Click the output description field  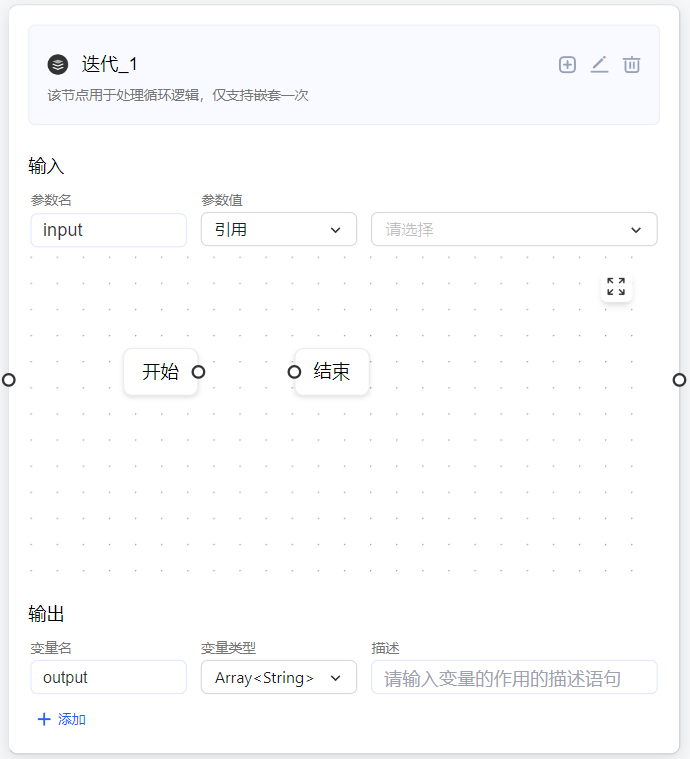tap(514, 677)
